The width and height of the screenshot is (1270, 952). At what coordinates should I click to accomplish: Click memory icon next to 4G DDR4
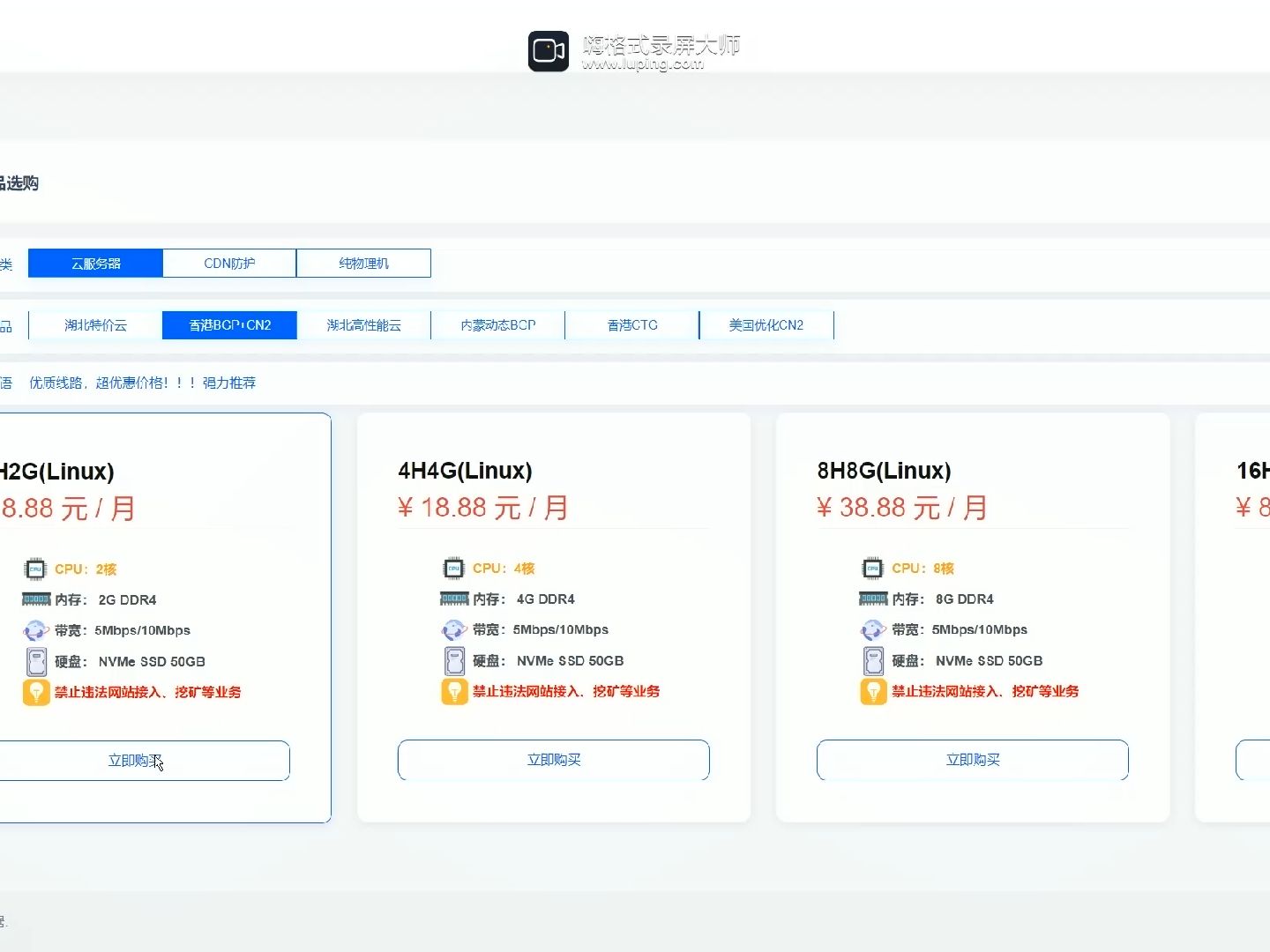[454, 599]
